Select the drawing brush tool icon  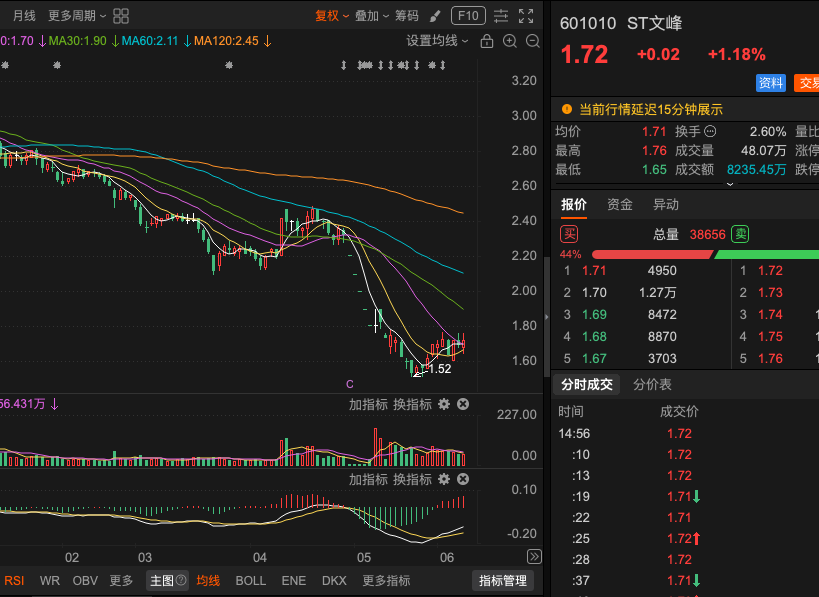(435, 16)
